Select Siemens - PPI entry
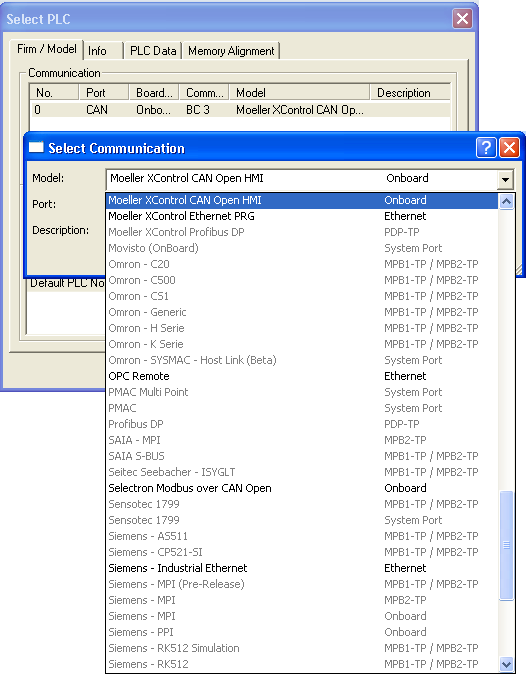Image resolution: width=526 pixels, height=676 pixels. (x=302, y=632)
